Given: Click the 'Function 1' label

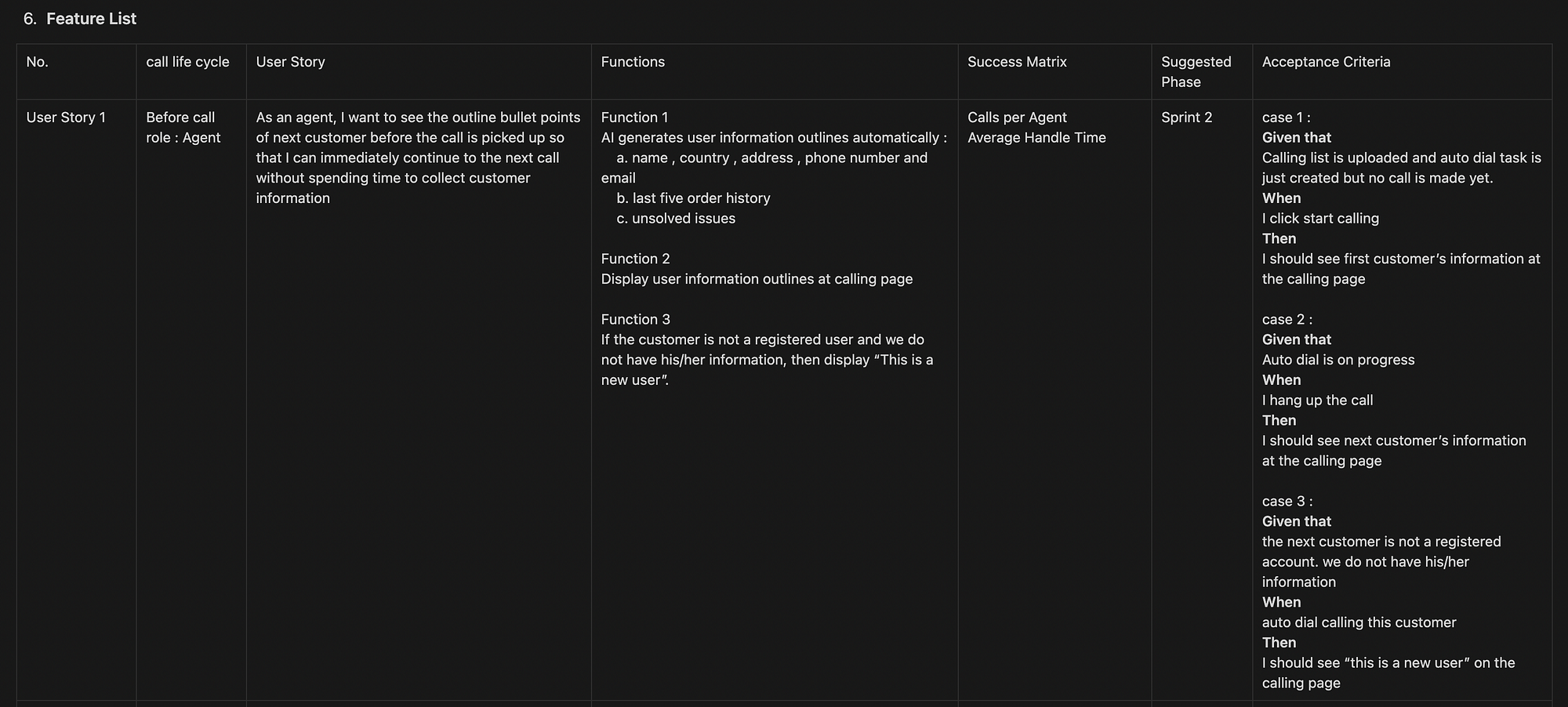Looking at the screenshot, I should coord(634,118).
